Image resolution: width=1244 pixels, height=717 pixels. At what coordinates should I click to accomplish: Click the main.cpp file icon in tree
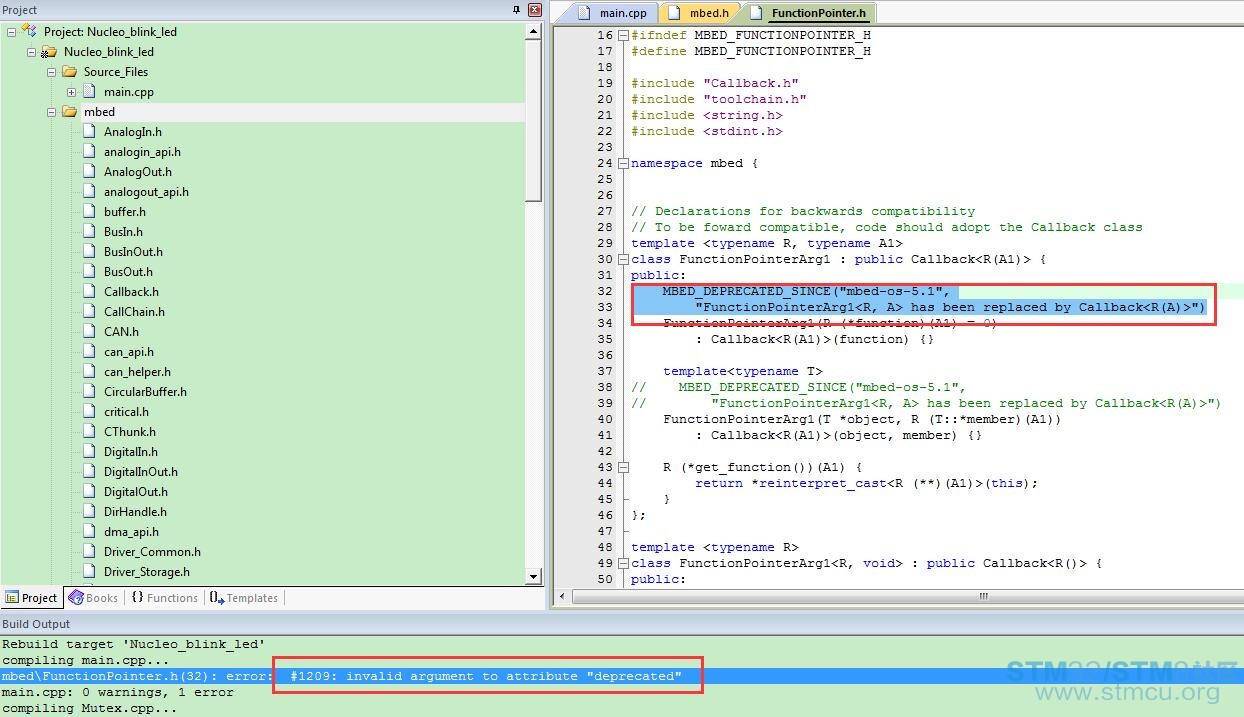point(90,92)
